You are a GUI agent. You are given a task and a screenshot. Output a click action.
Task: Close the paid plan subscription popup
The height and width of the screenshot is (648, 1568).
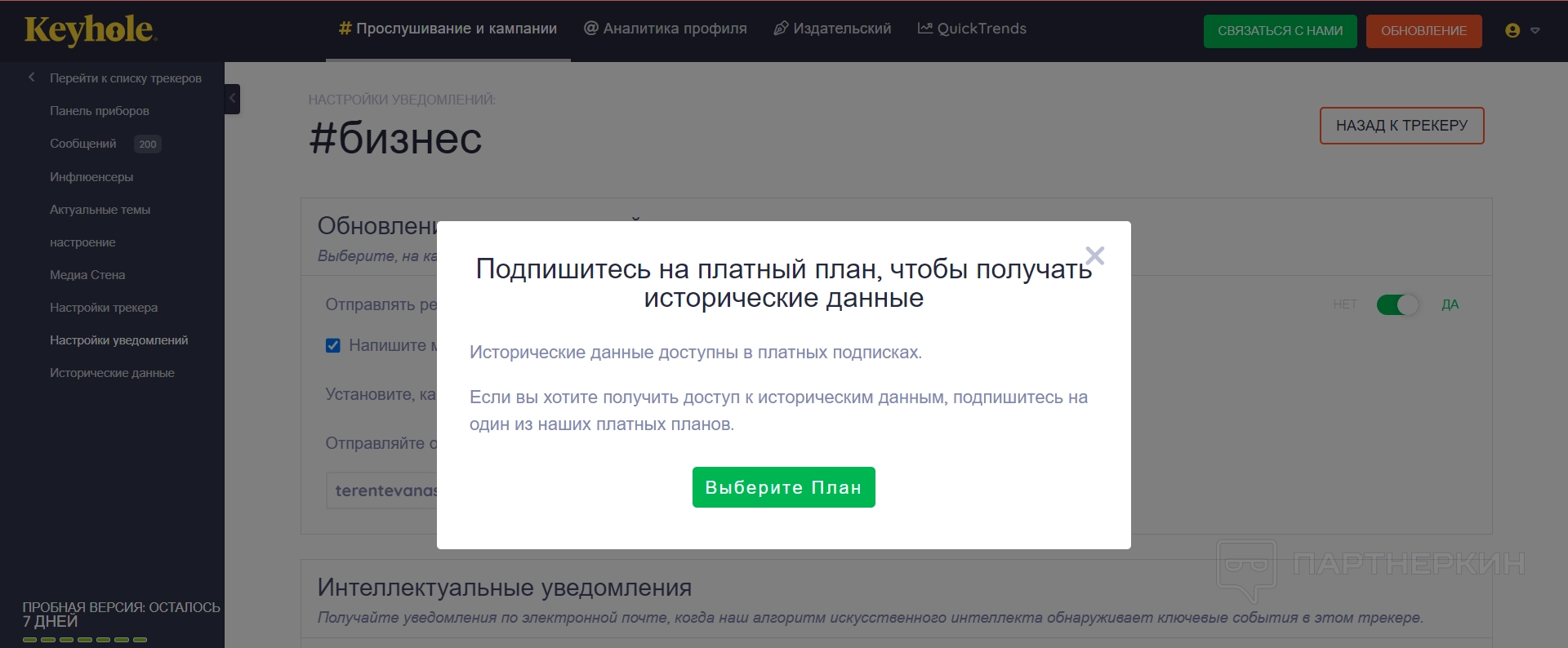pyautogui.click(x=1095, y=256)
